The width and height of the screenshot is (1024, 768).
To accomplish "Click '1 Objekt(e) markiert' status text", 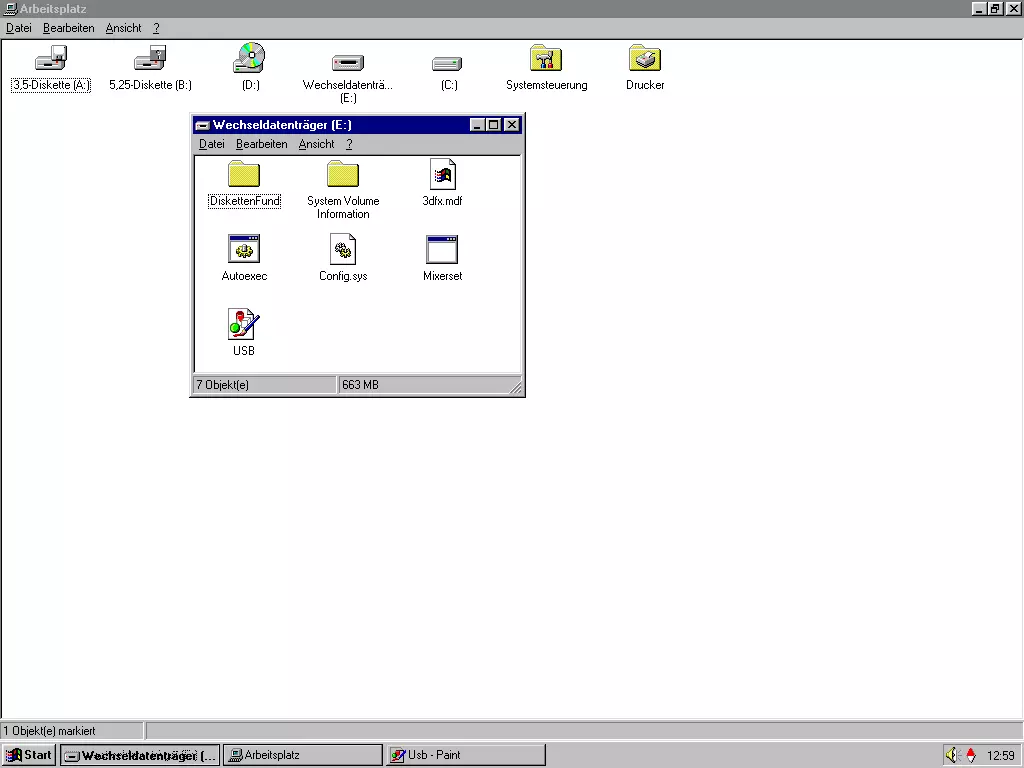I will point(50,731).
